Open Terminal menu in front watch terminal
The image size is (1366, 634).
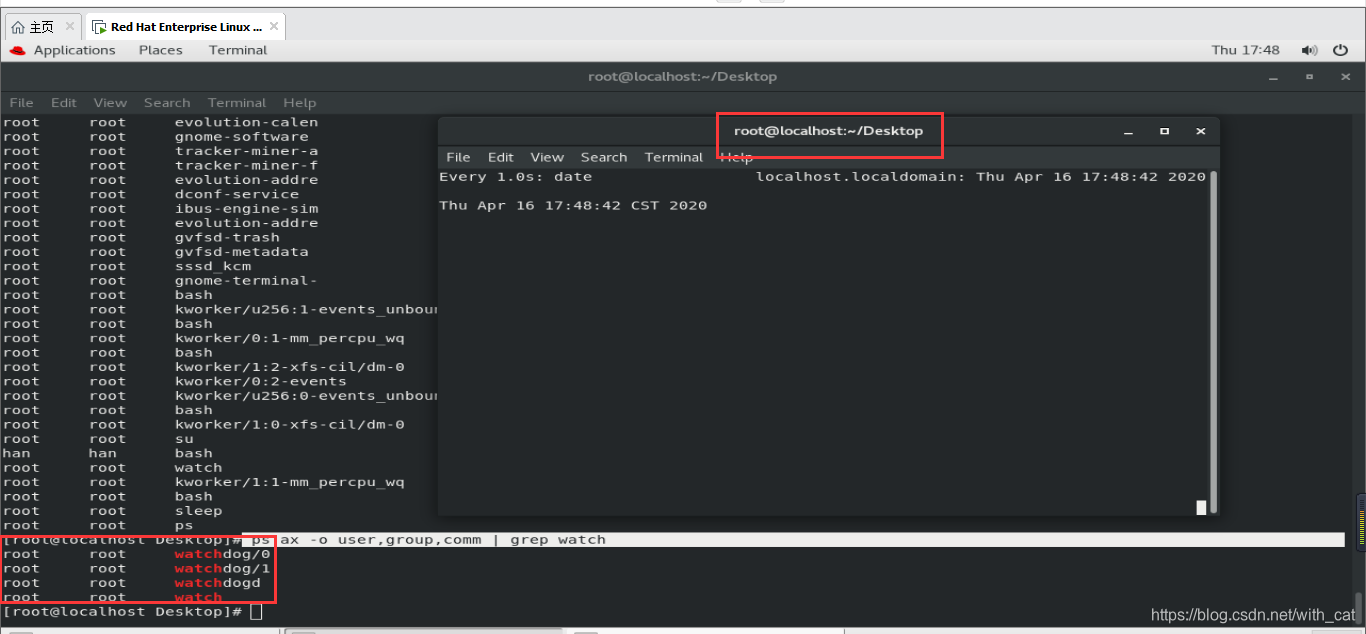click(x=674, y=157)
